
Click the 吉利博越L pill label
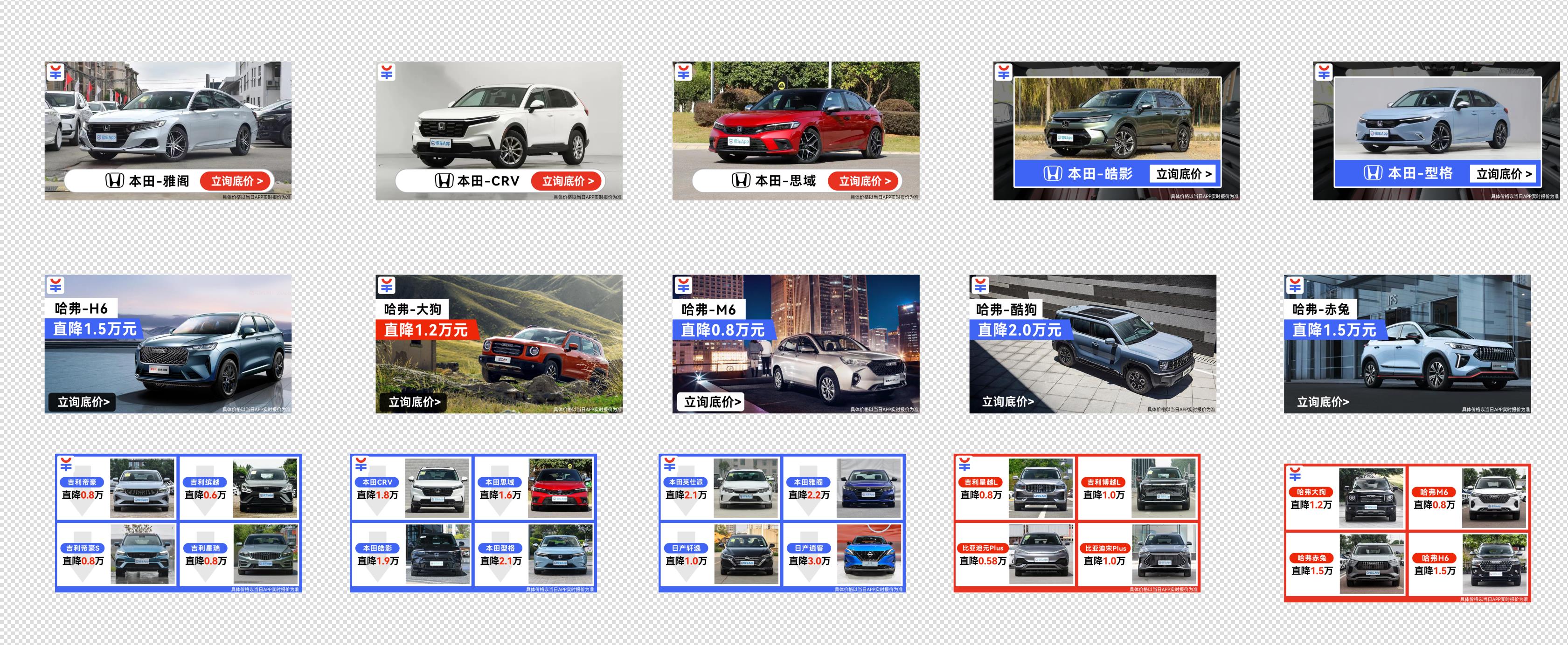(x=1104, y=482)
